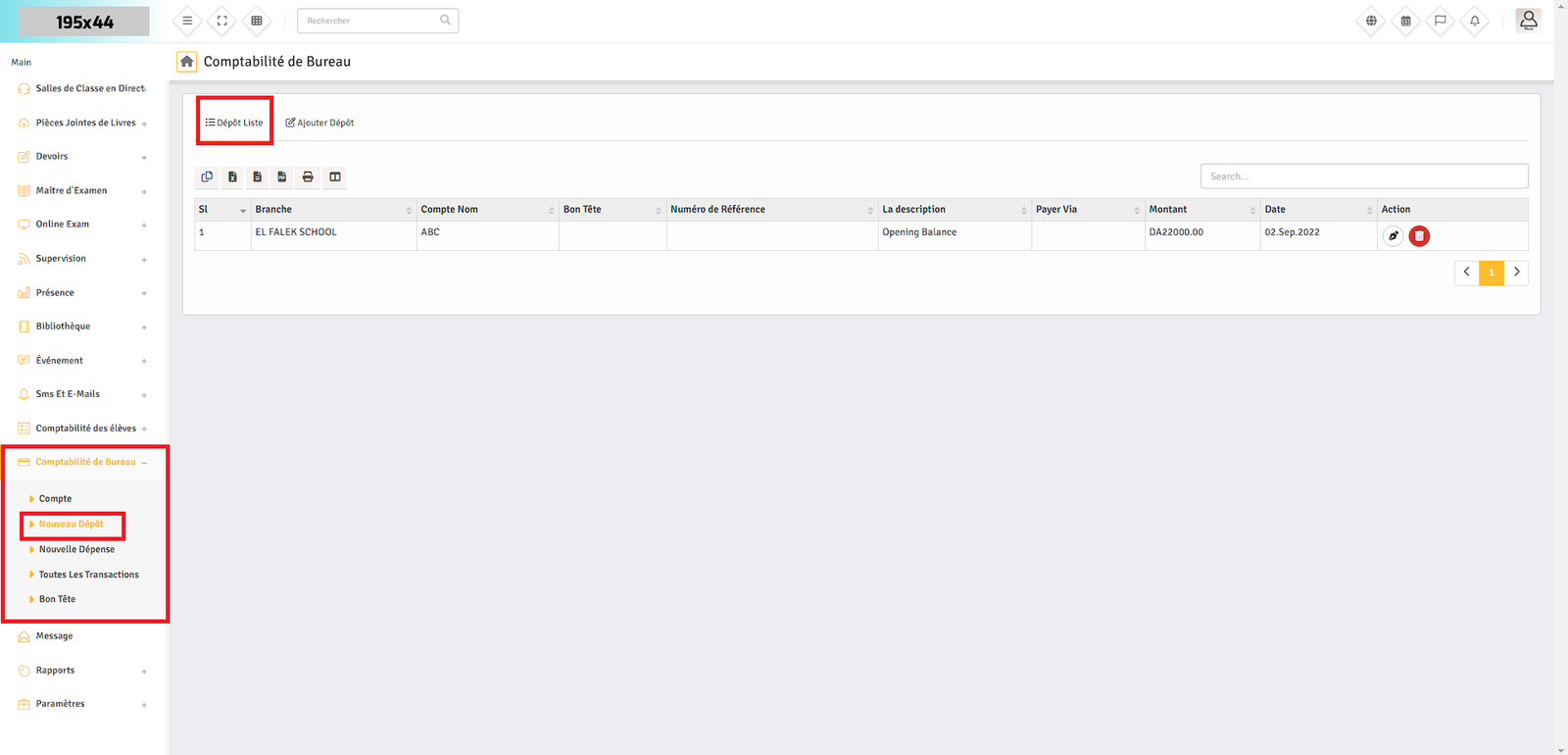Expand Comptabilité des élèves menu
1568x755 pixels.
click(86, 428)
